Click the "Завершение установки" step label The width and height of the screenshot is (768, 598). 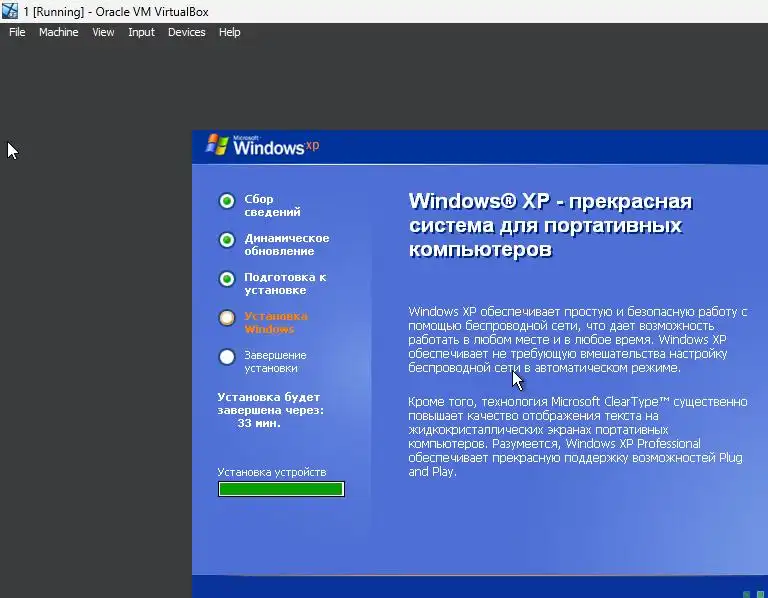tap(275, 361)
